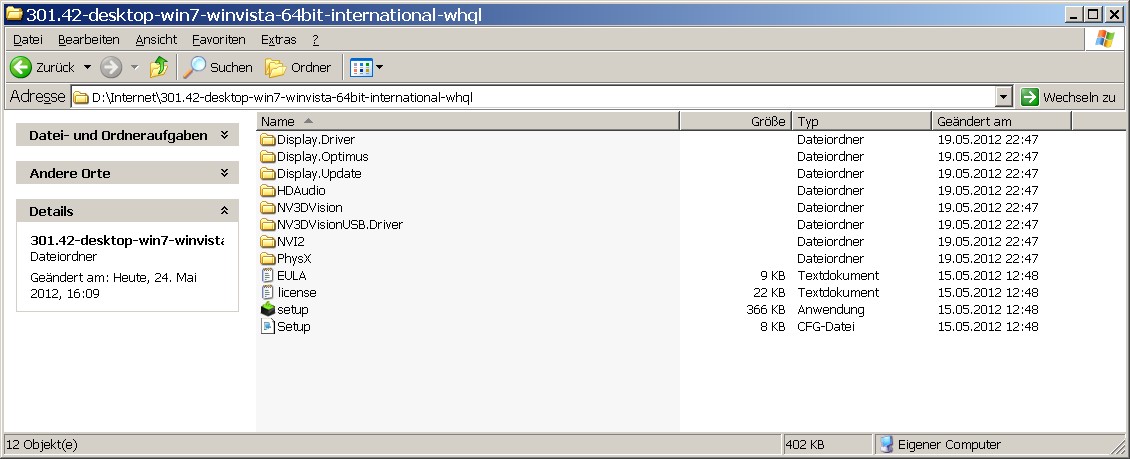Click the license text document icon
This screenshot has height=459, width=1130.
[267, 293]
